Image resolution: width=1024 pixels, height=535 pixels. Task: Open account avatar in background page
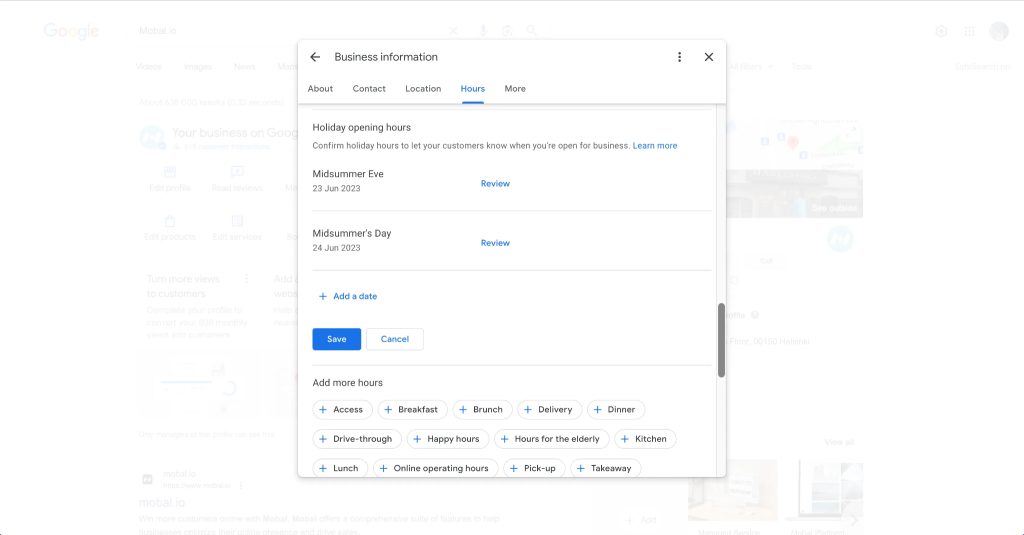[x=999, y=31]
